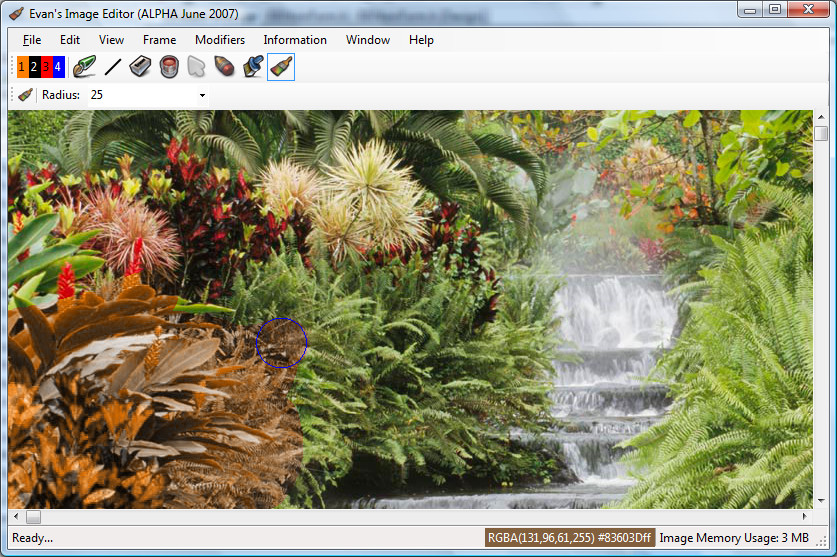Select the Eraser tool
The image size is (837, 557).
(x=140, y=67)
